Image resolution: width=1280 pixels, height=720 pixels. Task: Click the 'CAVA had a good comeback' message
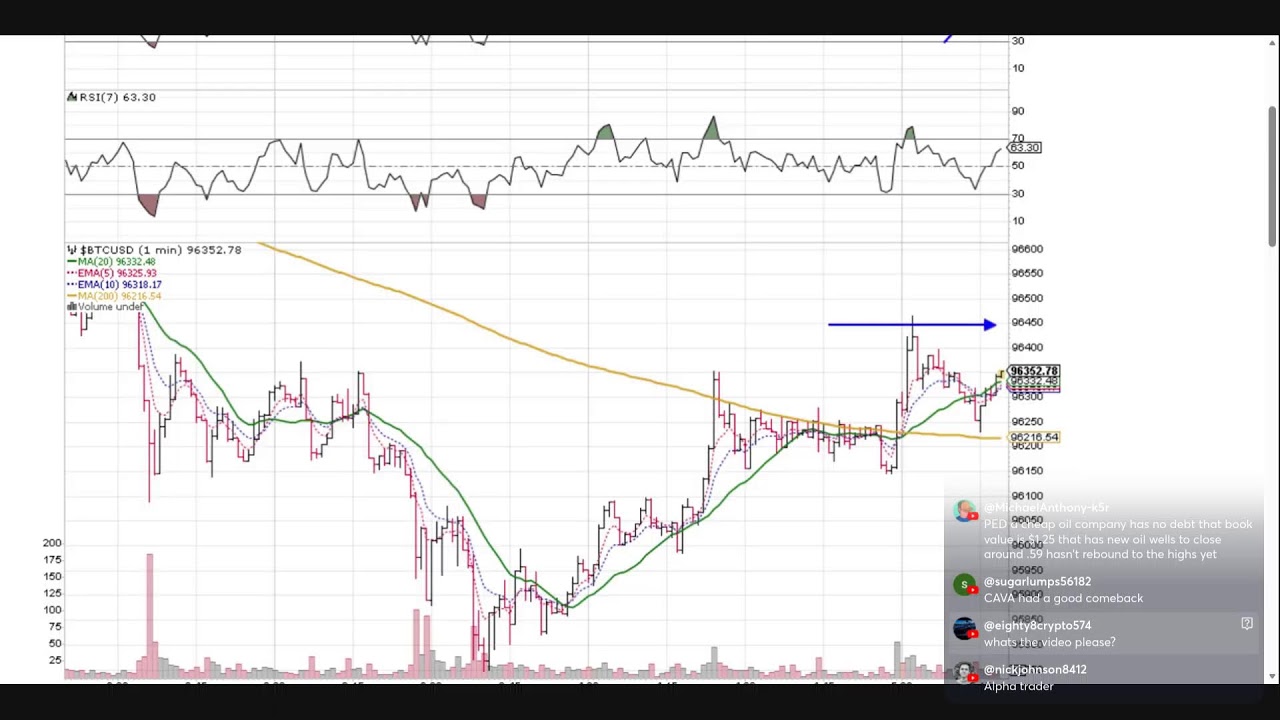pos(1063,598)
